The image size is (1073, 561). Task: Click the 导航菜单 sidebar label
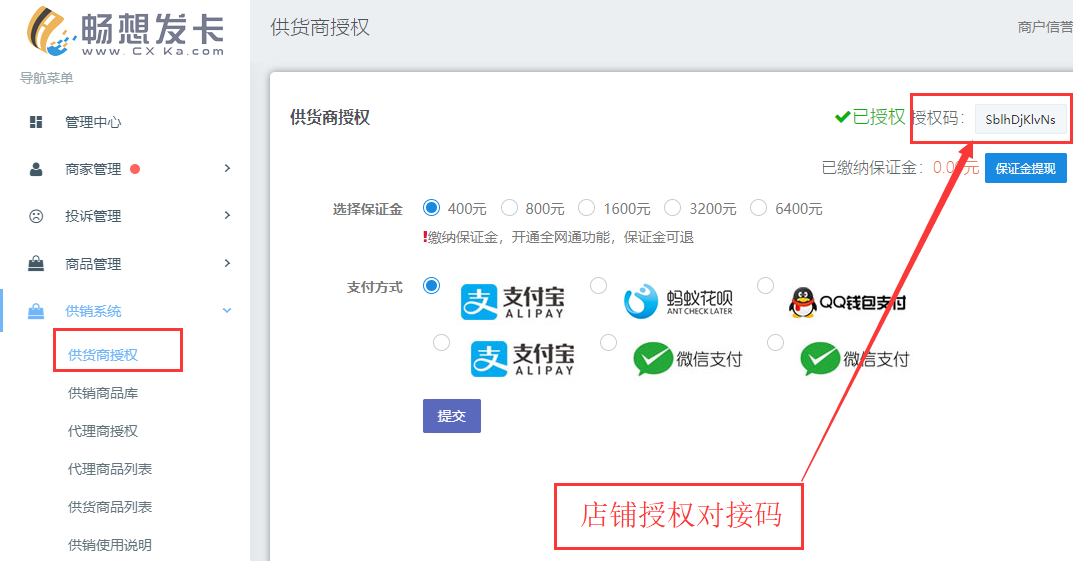pos(47,78)
